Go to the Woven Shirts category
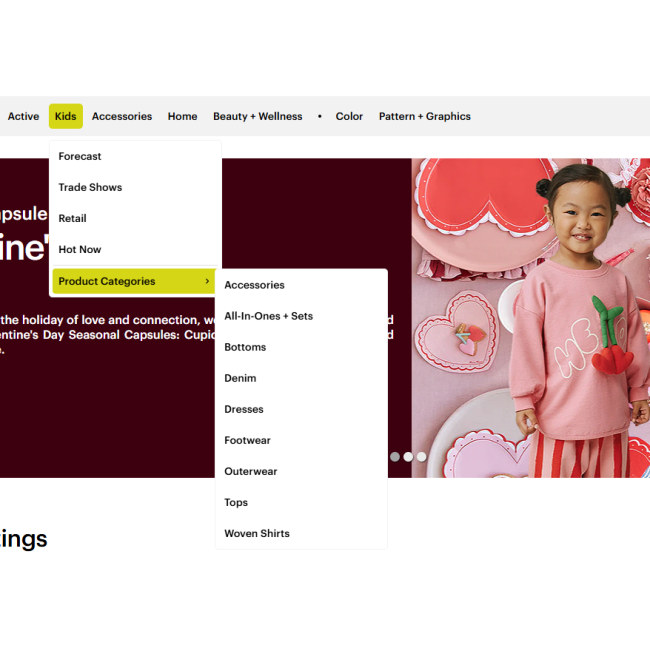 point(257,534)
